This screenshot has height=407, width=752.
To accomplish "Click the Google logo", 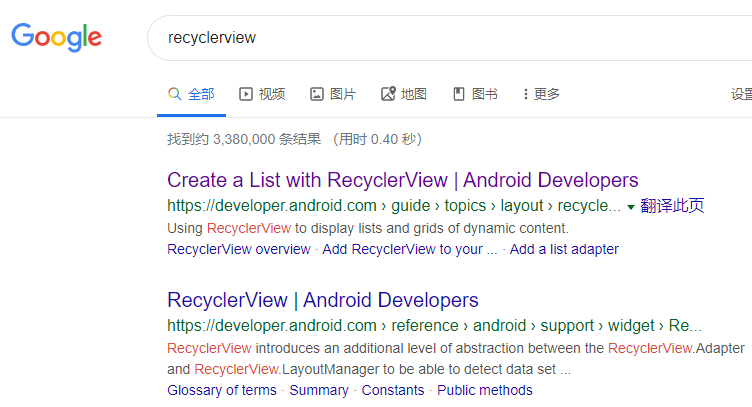I will tap(57, 37).
